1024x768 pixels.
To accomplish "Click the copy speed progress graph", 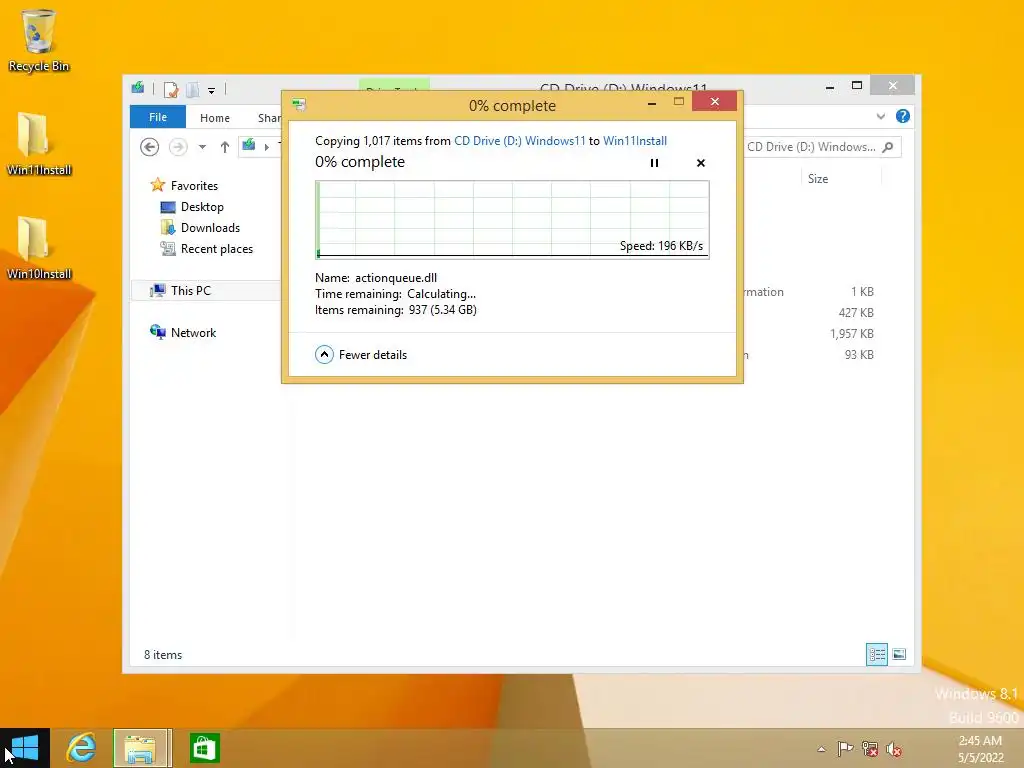I will pyautogui.click(x=512, y=219).
